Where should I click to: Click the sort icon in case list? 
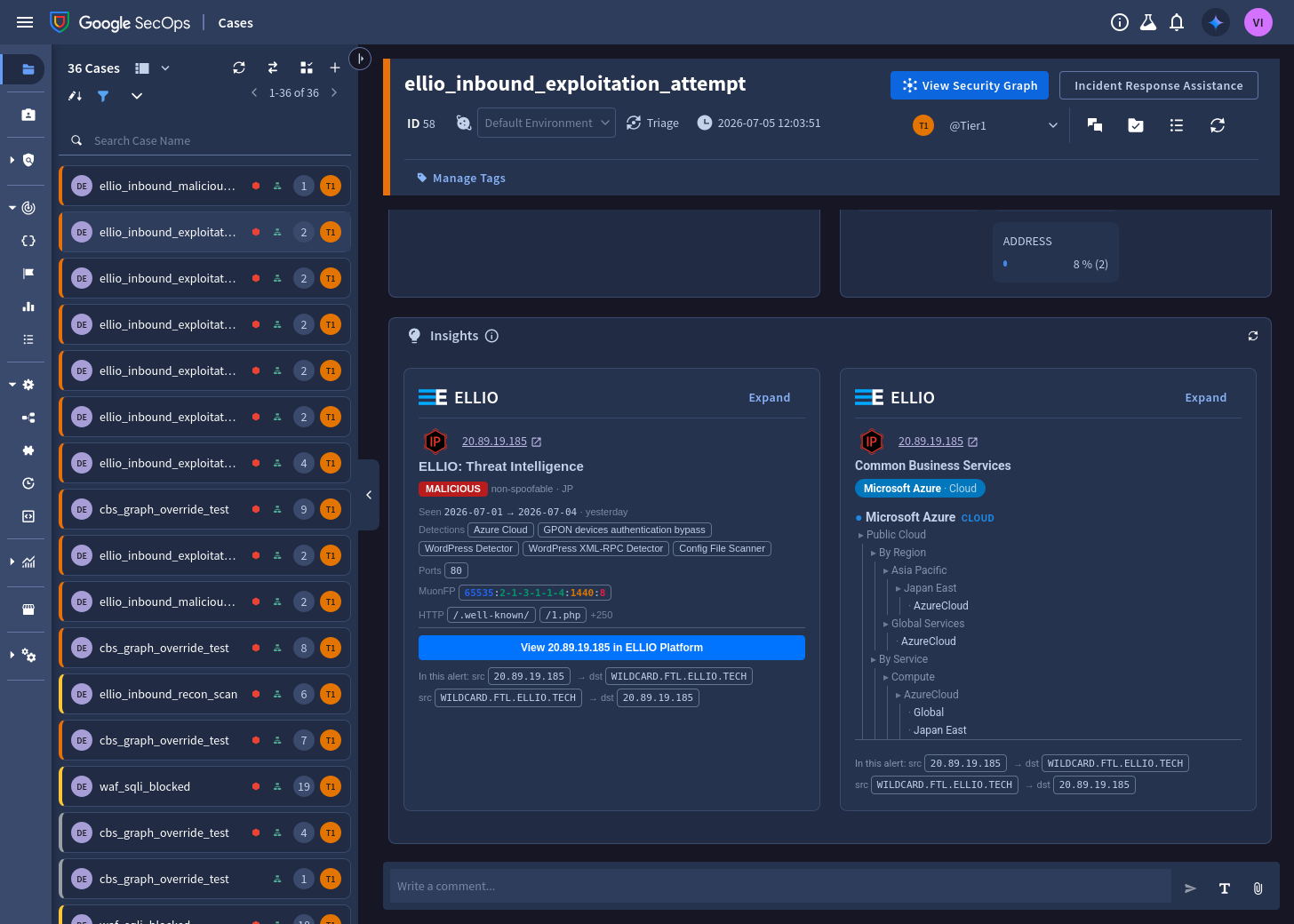[75, 96]
